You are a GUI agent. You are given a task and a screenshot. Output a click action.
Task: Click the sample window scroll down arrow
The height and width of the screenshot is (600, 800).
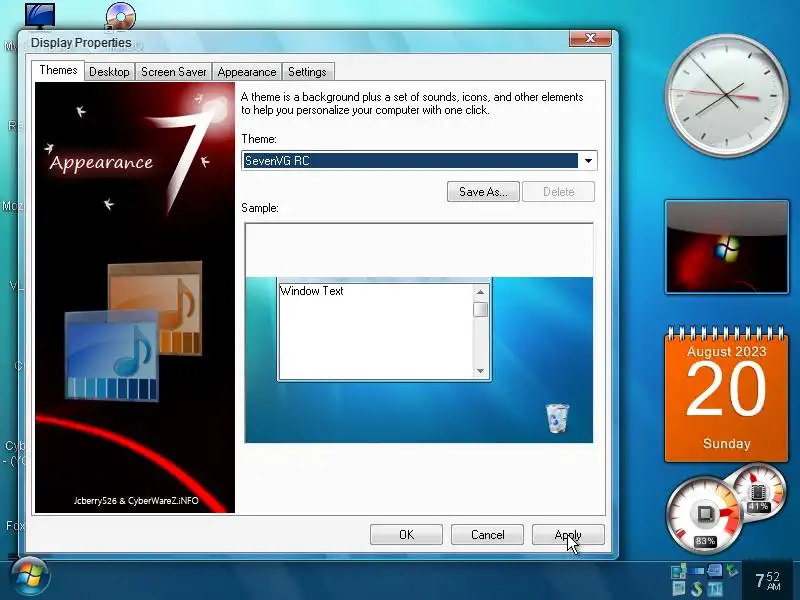click(x=480, y=371)
